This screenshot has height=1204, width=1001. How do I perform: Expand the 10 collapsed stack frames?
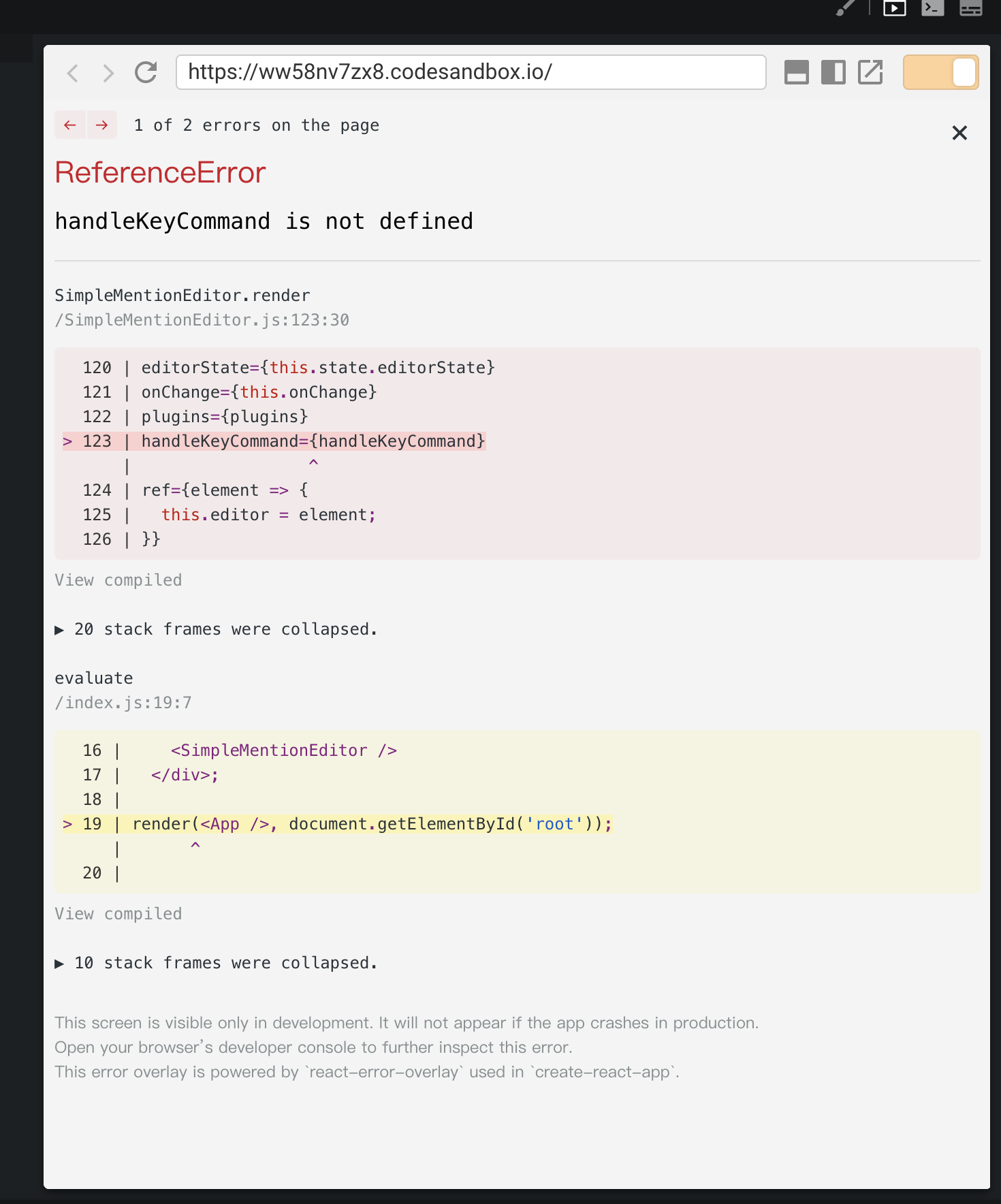217,962
